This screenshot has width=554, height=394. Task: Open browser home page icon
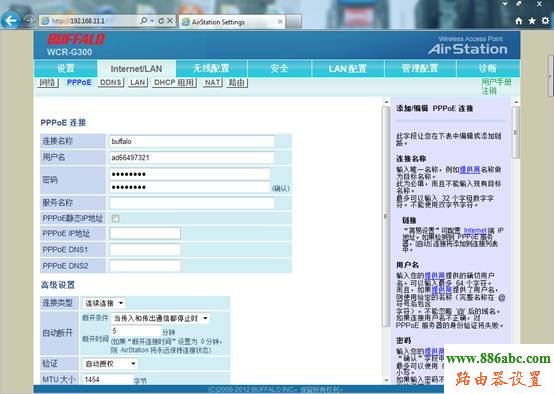pos(519,21)
